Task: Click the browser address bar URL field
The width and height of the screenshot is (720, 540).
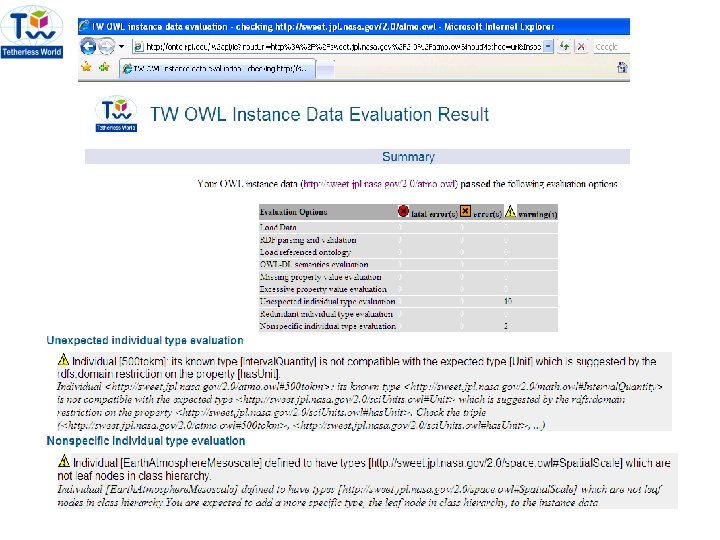Action: pyautogui.click(x=343, y=47)
